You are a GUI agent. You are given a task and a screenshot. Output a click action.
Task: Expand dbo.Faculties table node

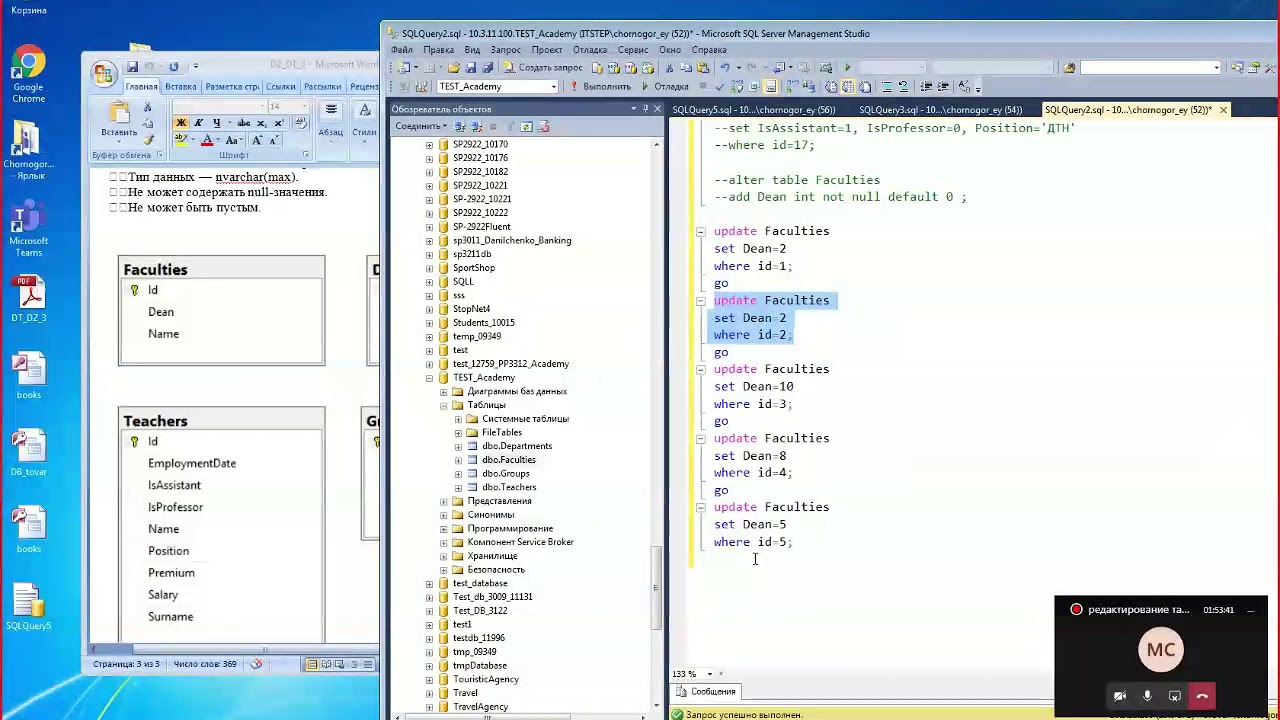pyautogui.click(x=458, y=460)
